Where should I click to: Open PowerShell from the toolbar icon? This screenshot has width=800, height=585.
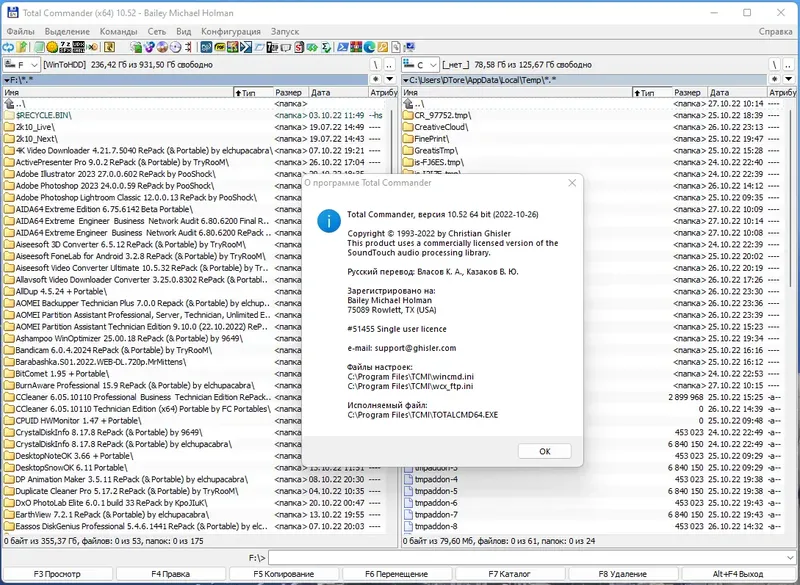point(343,47)
